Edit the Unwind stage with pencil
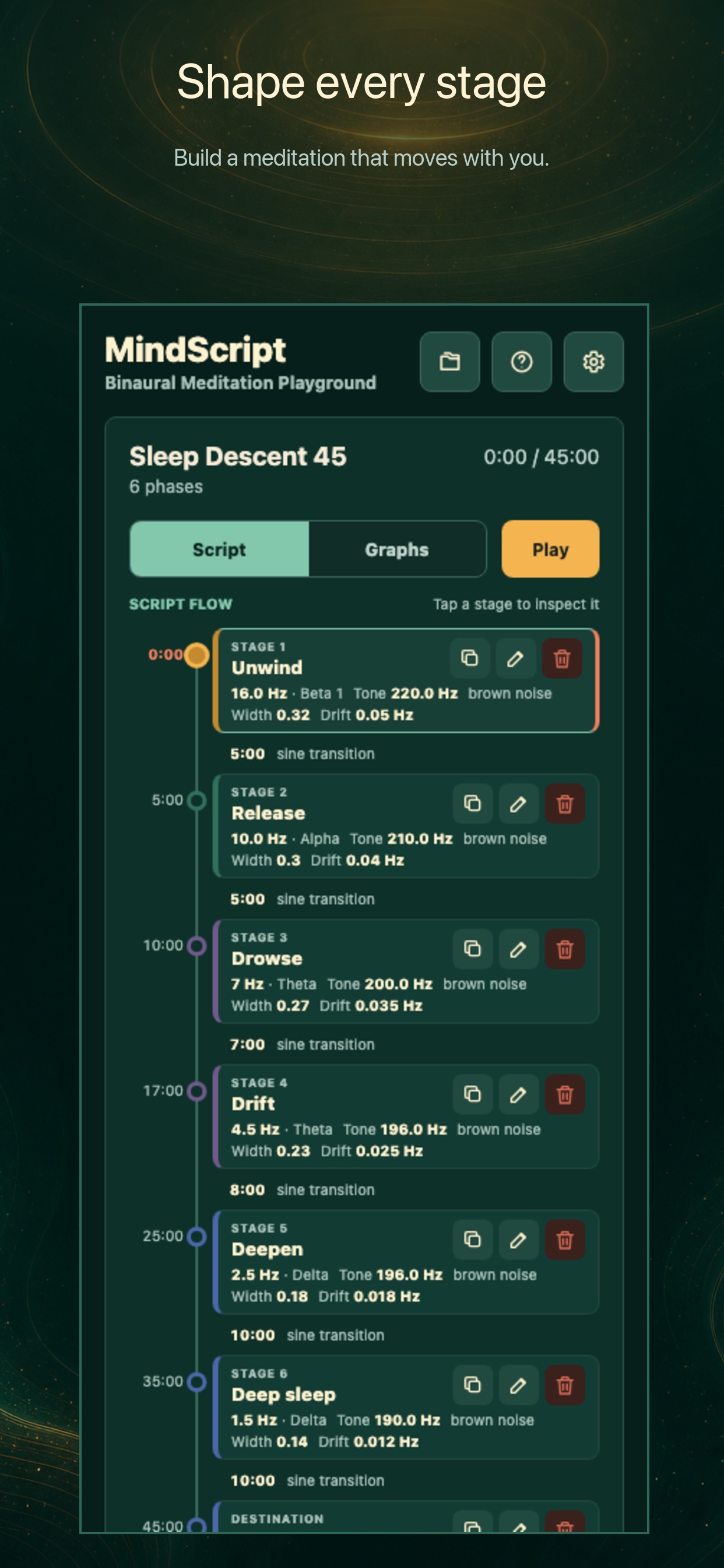This screenshot has height=1568, width=724. click(516, 658)
